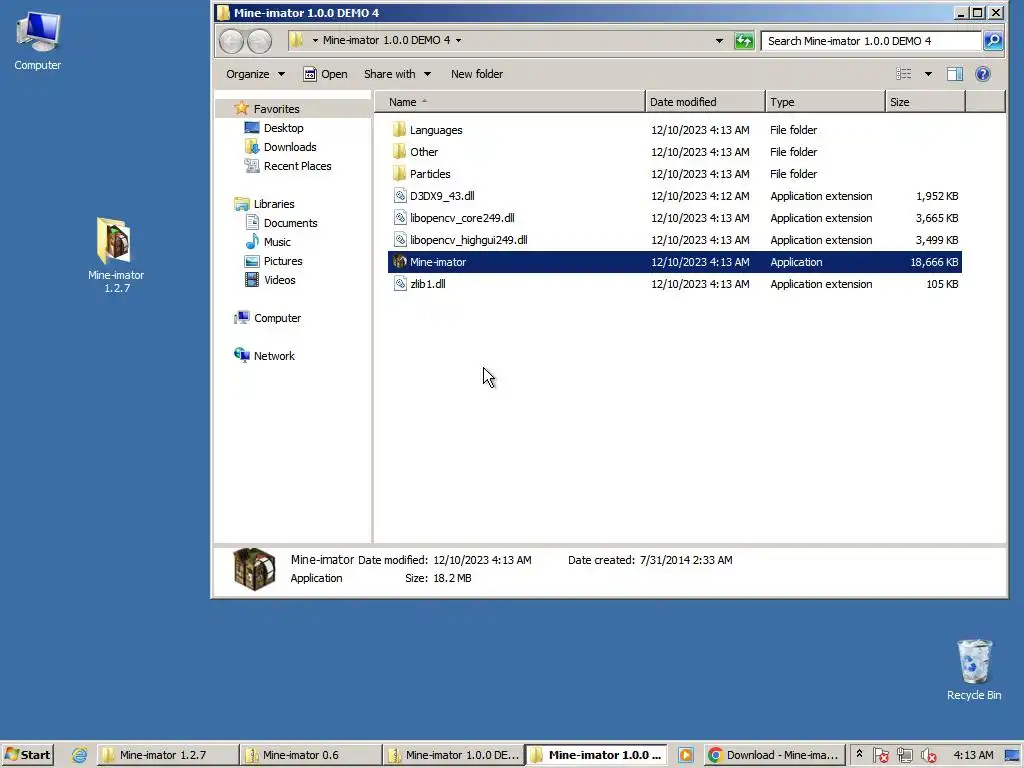This screenshot has height=768, width=1024.
Task: Toggle the preview pane icon
Action: click(x=955, y=74)
